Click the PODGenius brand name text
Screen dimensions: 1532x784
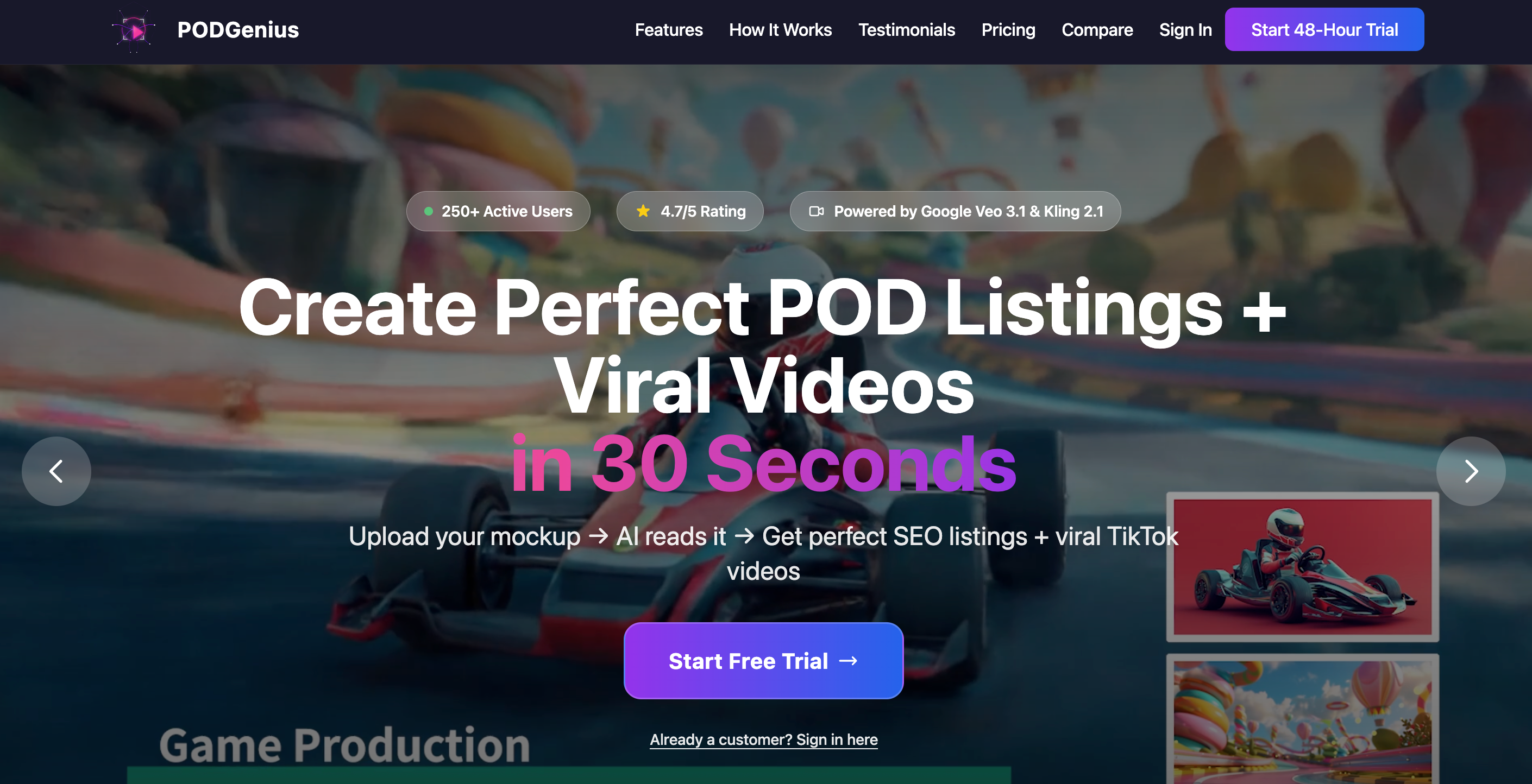238,30
